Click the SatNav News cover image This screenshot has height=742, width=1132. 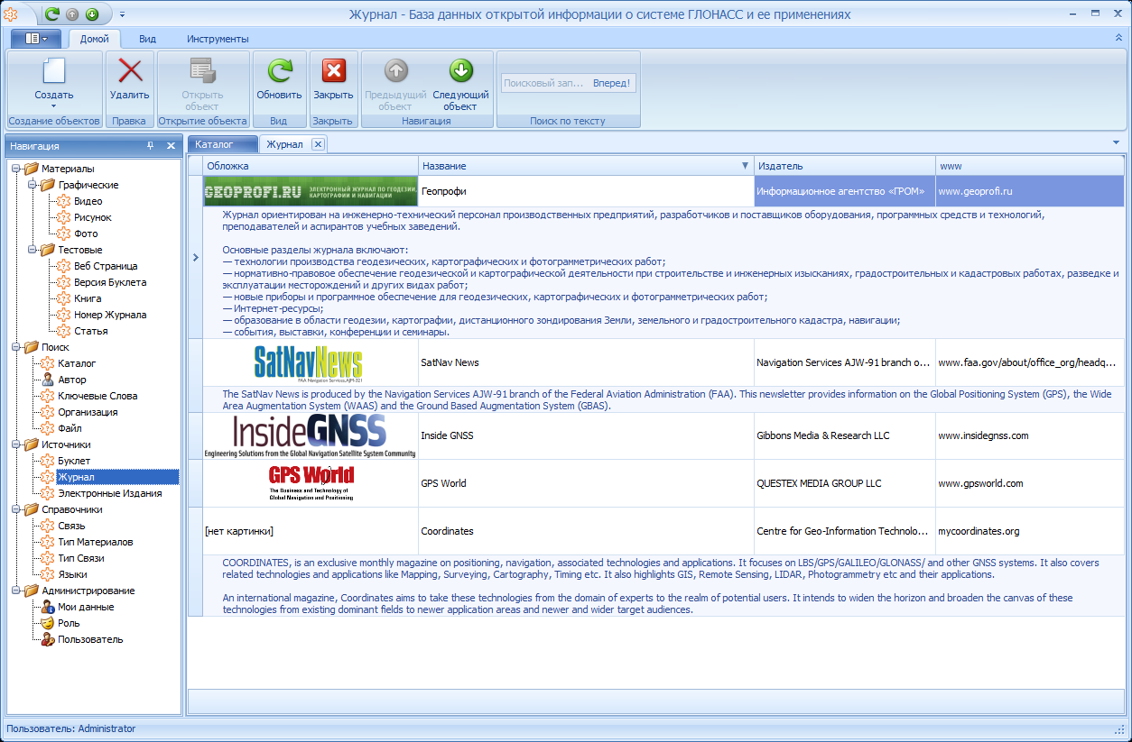pyautogui.click(x=308, y=363)
